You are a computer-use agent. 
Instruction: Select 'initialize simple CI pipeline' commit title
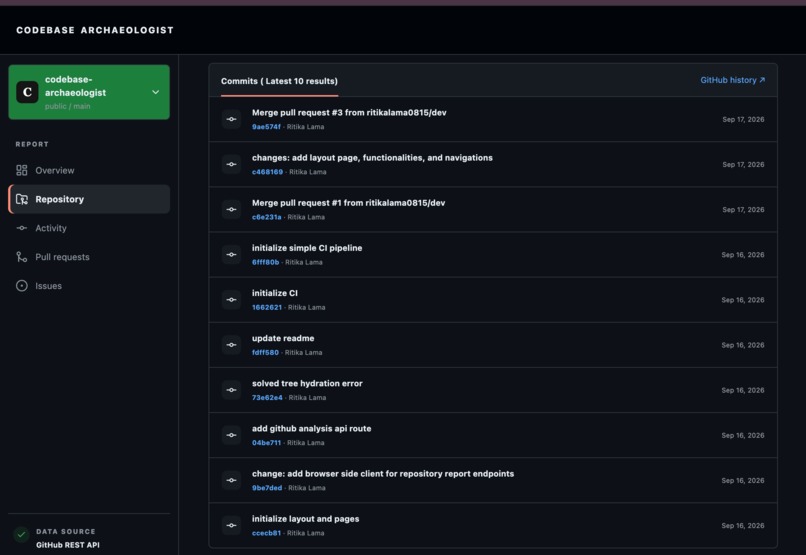tap(307, 248)
